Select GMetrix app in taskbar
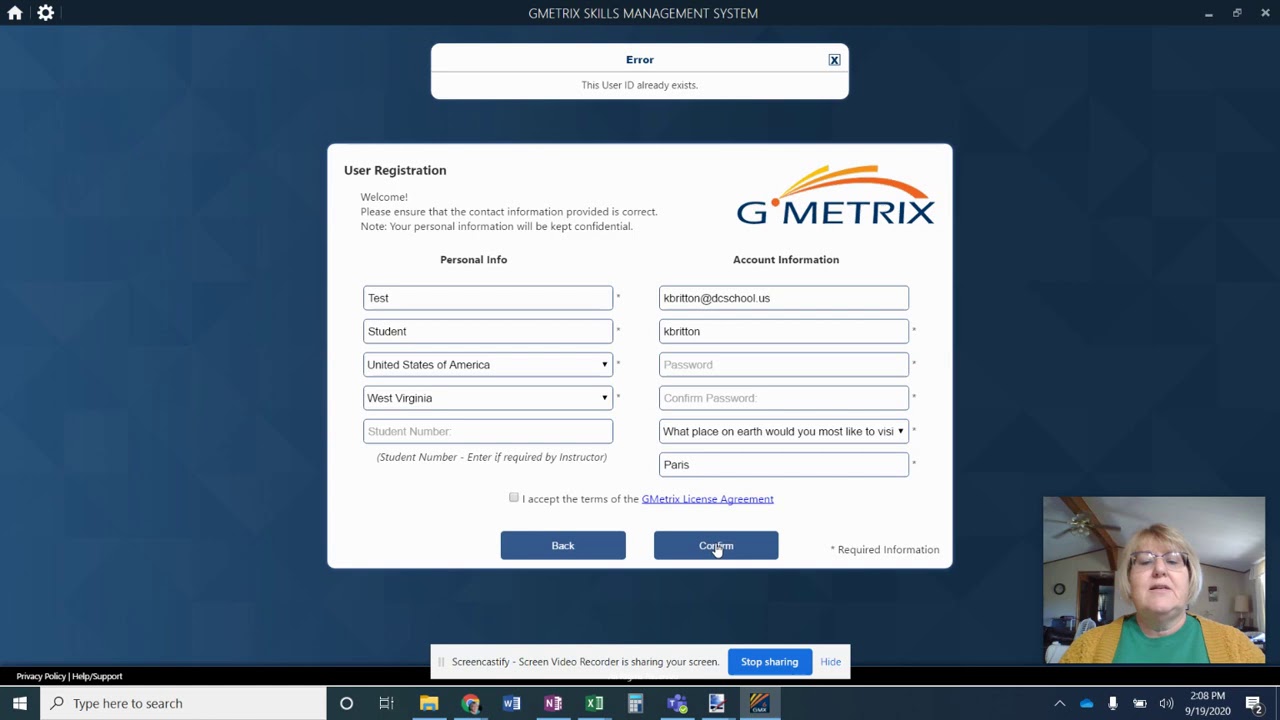This screenshot has width=1280, height=720. coord(759,703)
